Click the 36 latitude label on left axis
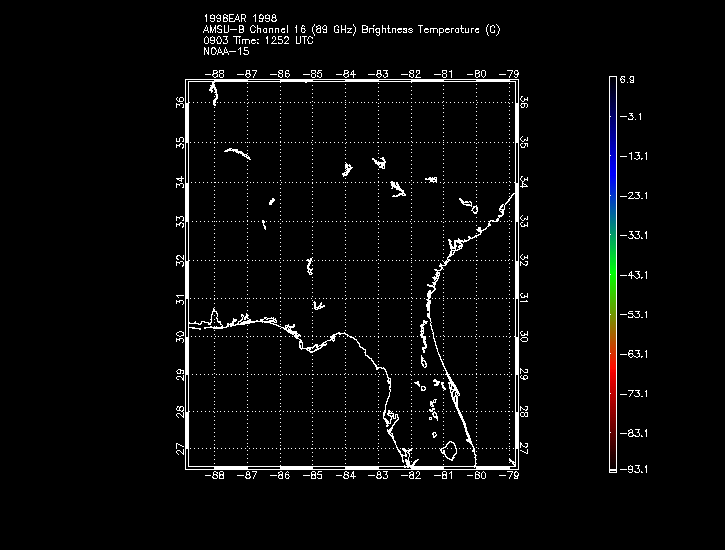Image resolution: width=725 pixels, height=550 pixels. point(180,103)
